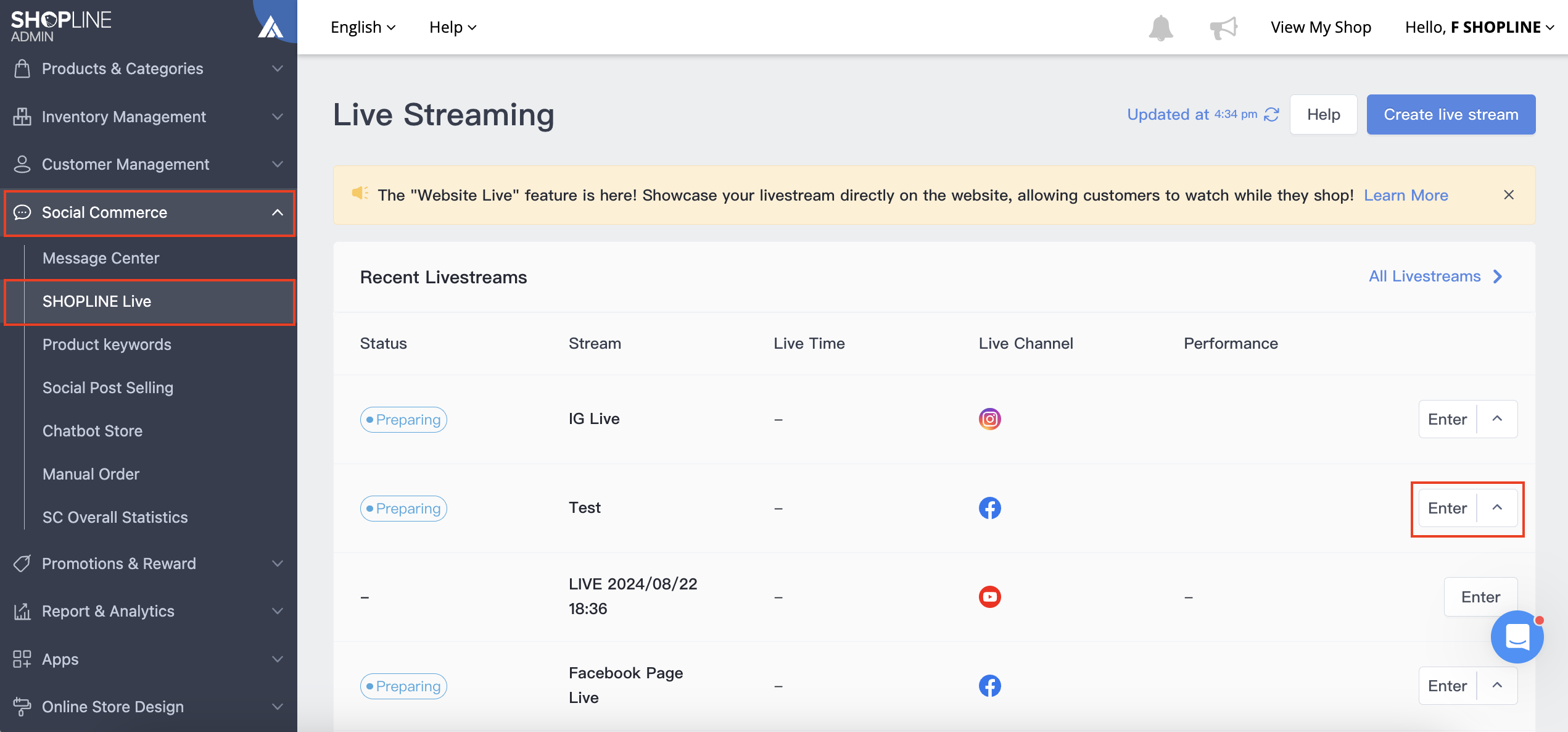Click View My Shop link
Image resolution: width=1568 pixels, height=732 pixels.
pyautogui.click(x=1321, y=27)
